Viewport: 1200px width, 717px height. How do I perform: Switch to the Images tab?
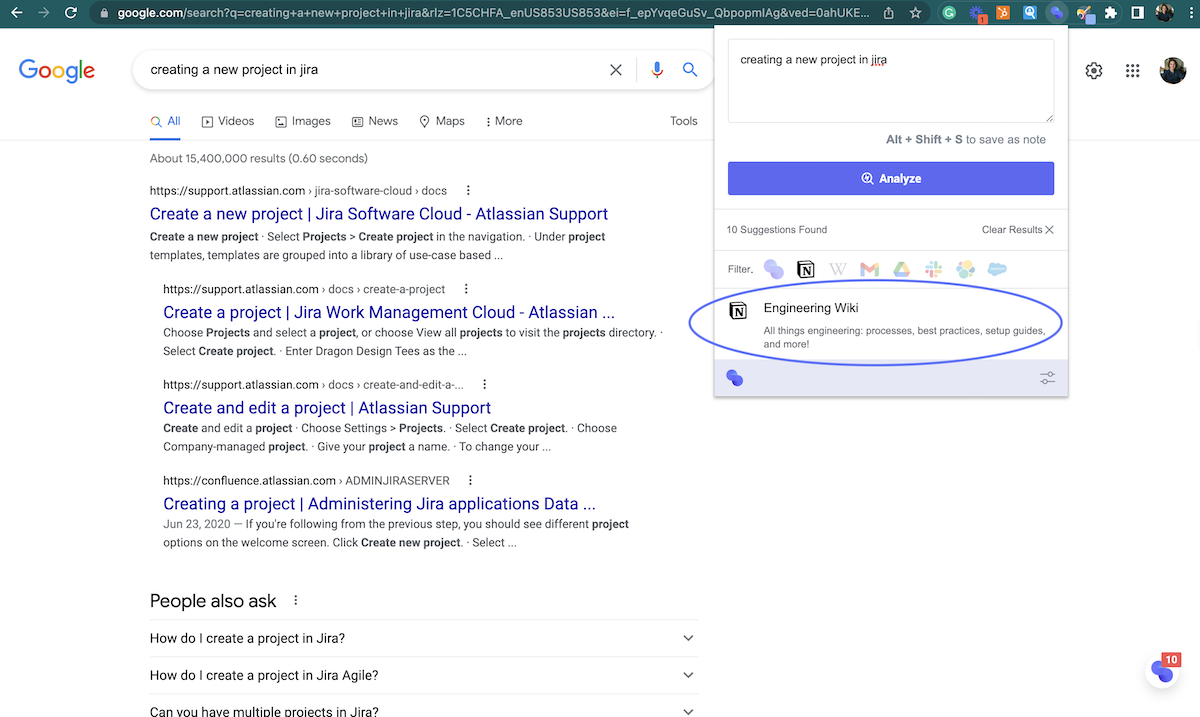click(x=303, y=121)
